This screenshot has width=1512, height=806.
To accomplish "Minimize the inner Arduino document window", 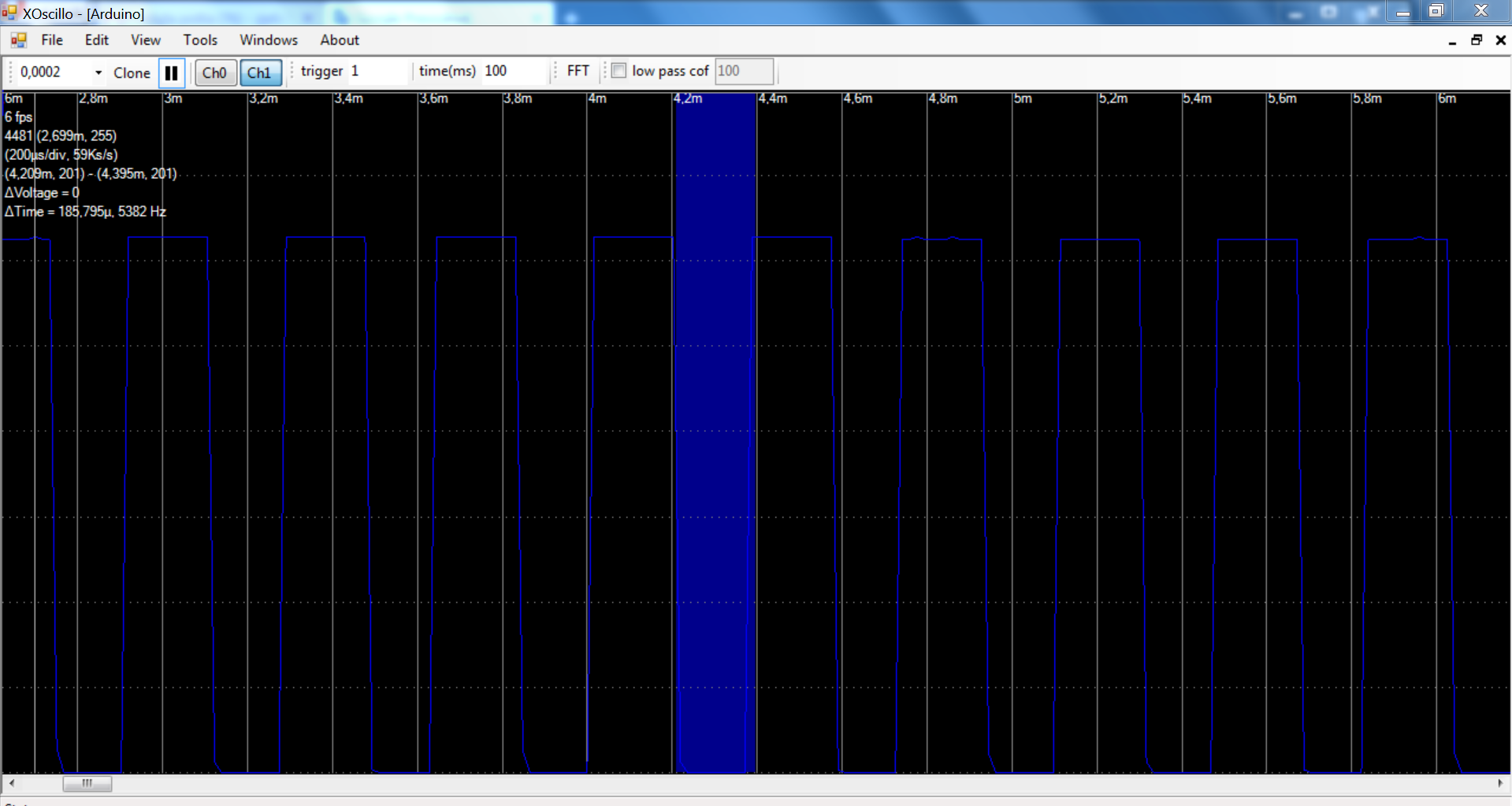I will 1452,41.
